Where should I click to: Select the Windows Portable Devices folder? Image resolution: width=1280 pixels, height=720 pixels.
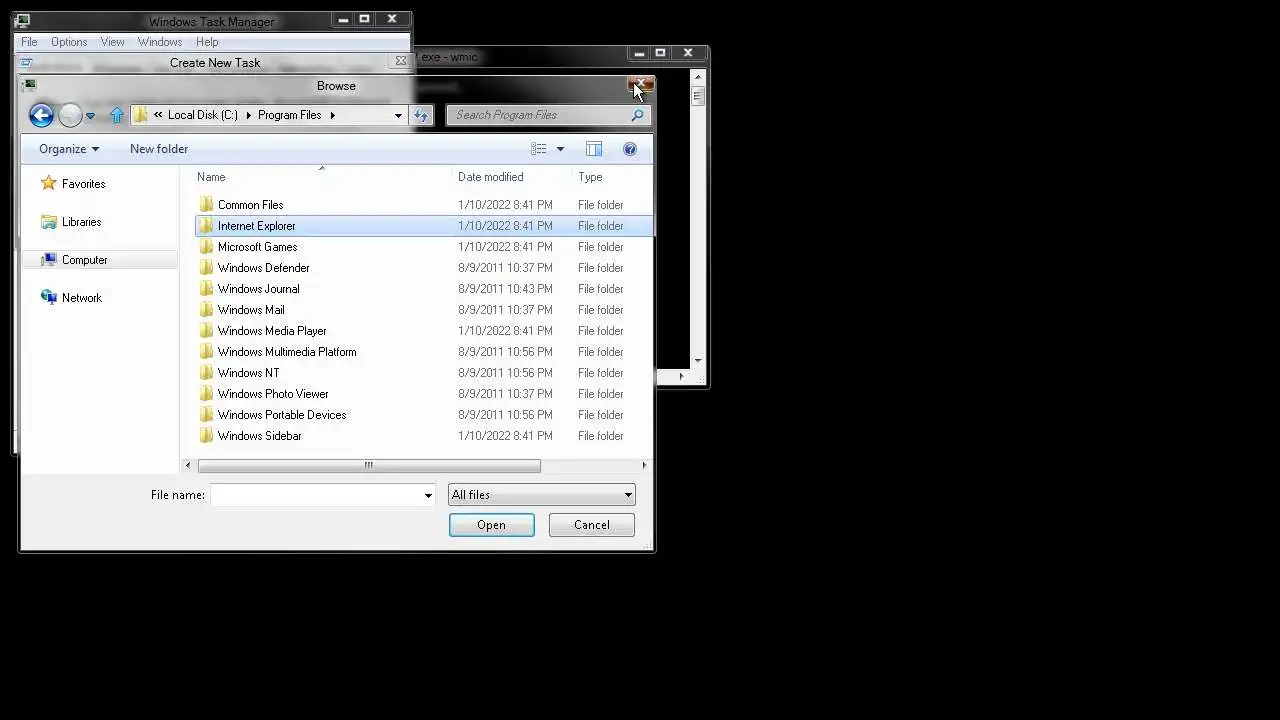pyautogui.click(x=424, y=415)
